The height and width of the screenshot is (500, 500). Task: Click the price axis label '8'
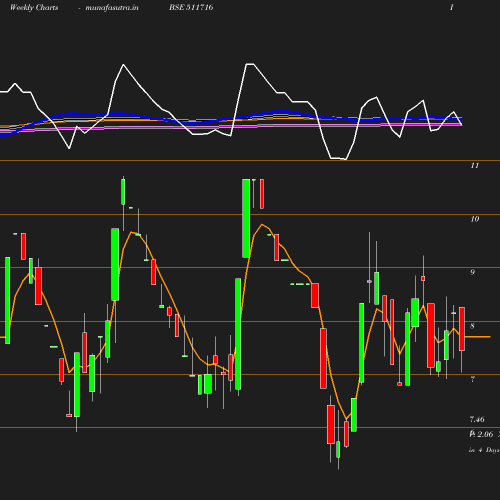472,326
